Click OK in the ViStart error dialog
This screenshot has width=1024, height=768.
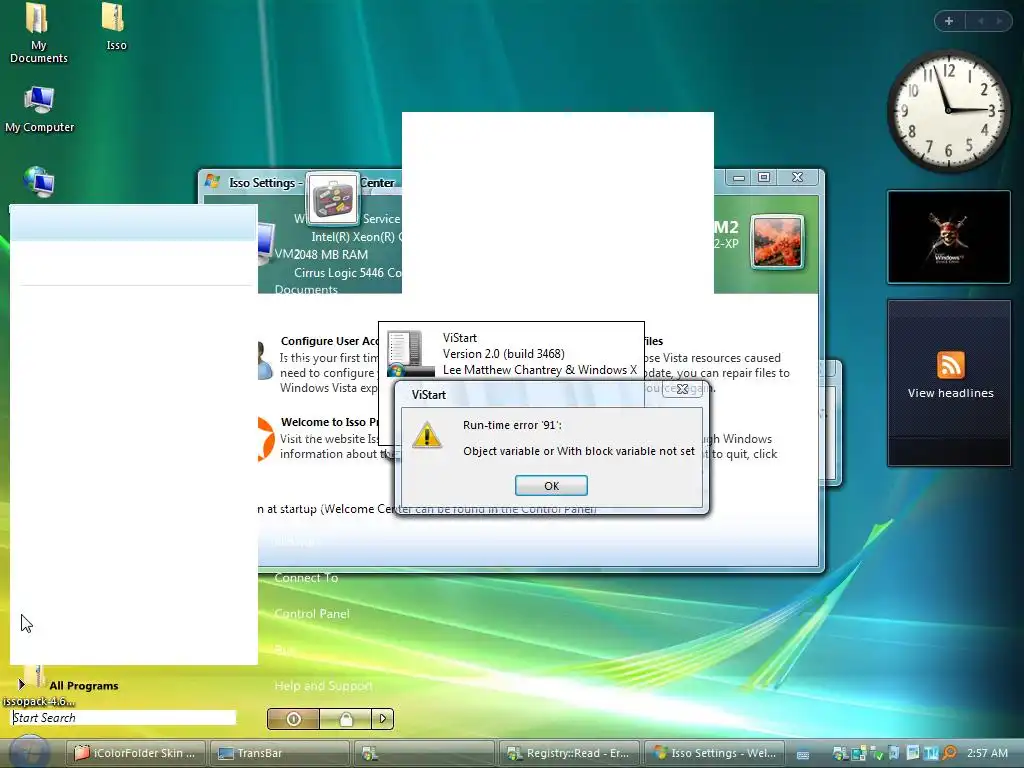pos(551,485)
